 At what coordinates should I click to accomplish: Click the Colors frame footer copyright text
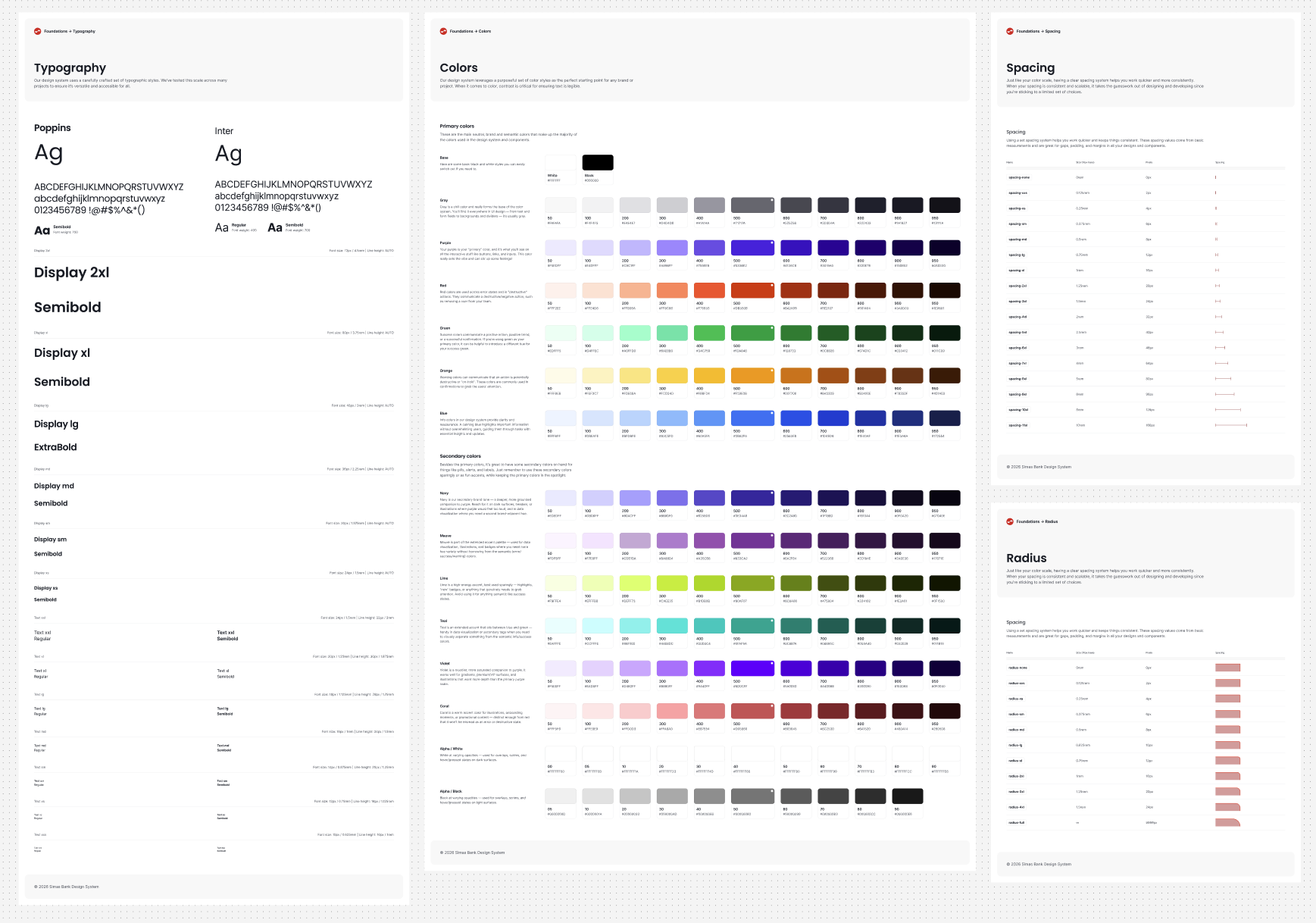tap(472, 853)
